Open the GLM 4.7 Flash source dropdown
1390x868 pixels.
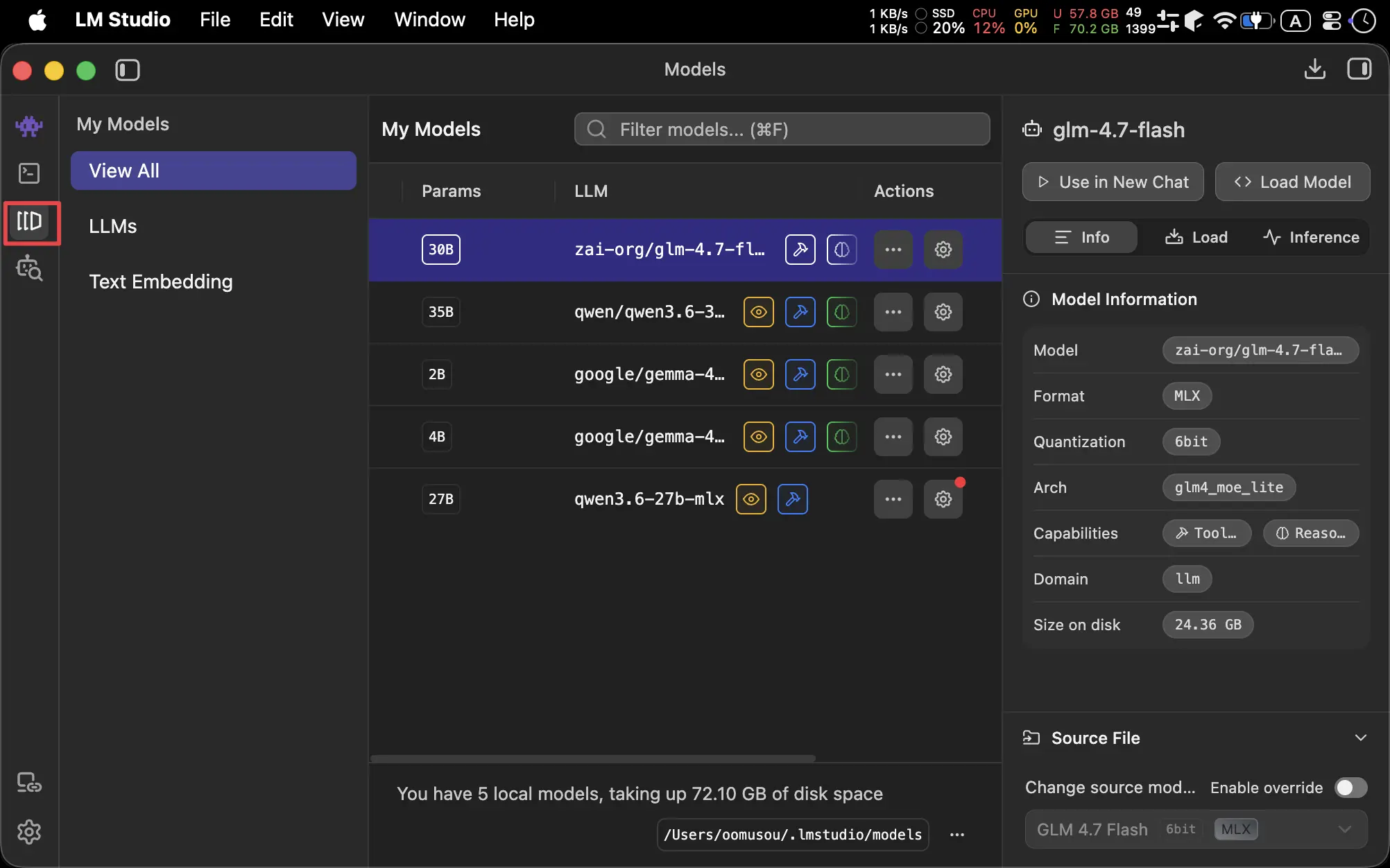click(x=1196, y=829)
